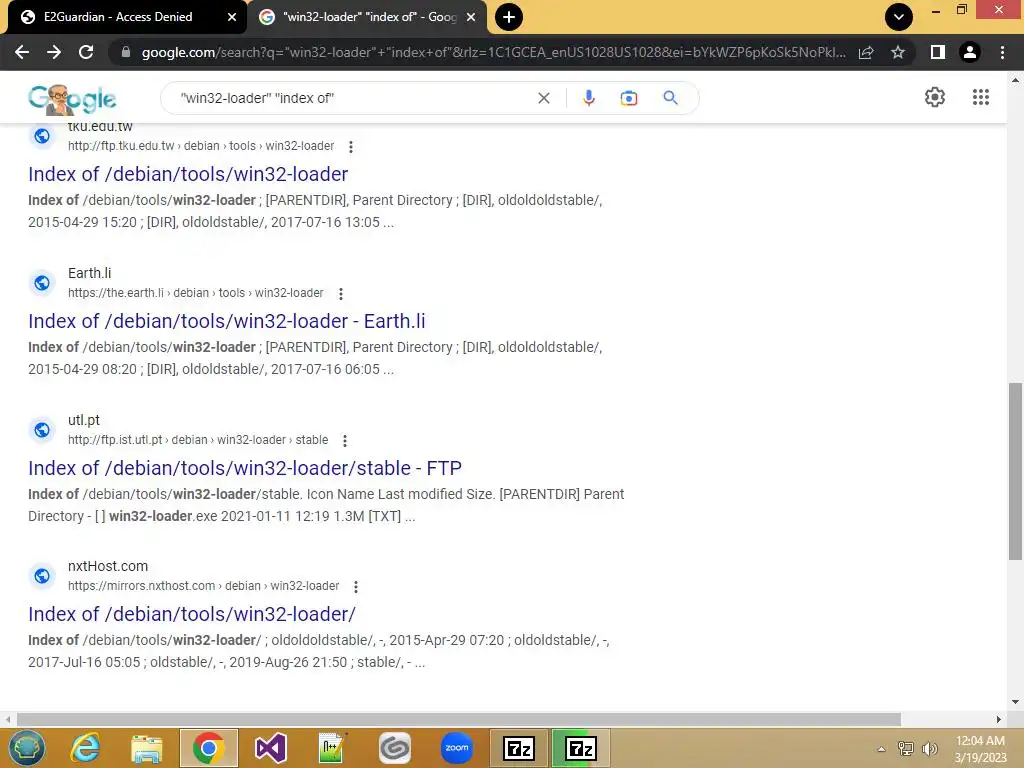The height and width of the screenshot is (768, 1024).
Task: Open tab search dropdown
Action: (x=899, y=17)
